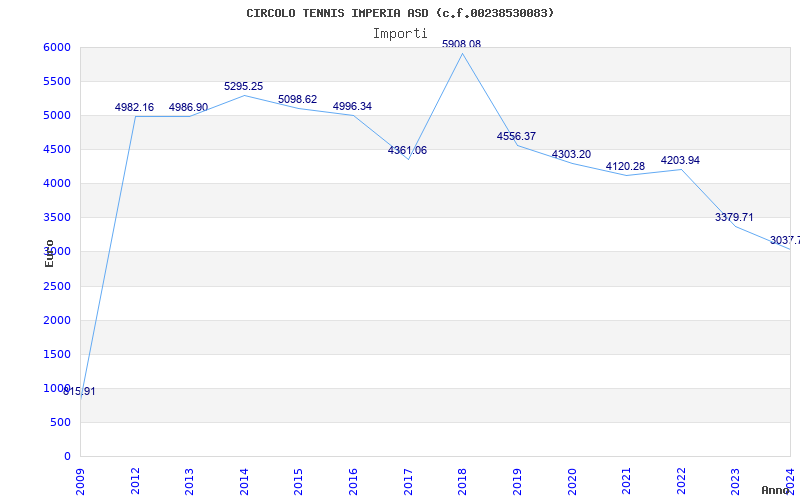The image size is (800, 500).
Task: Click the 2500 y-axis value
Action: pyautogui.click(x=58, y=286)
